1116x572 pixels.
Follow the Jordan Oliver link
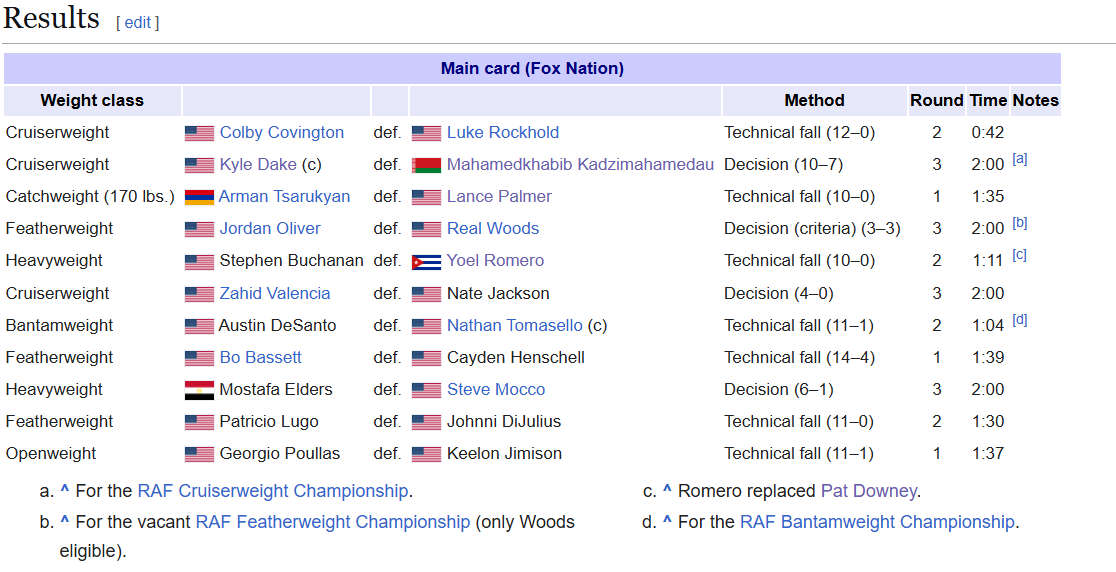270,229
